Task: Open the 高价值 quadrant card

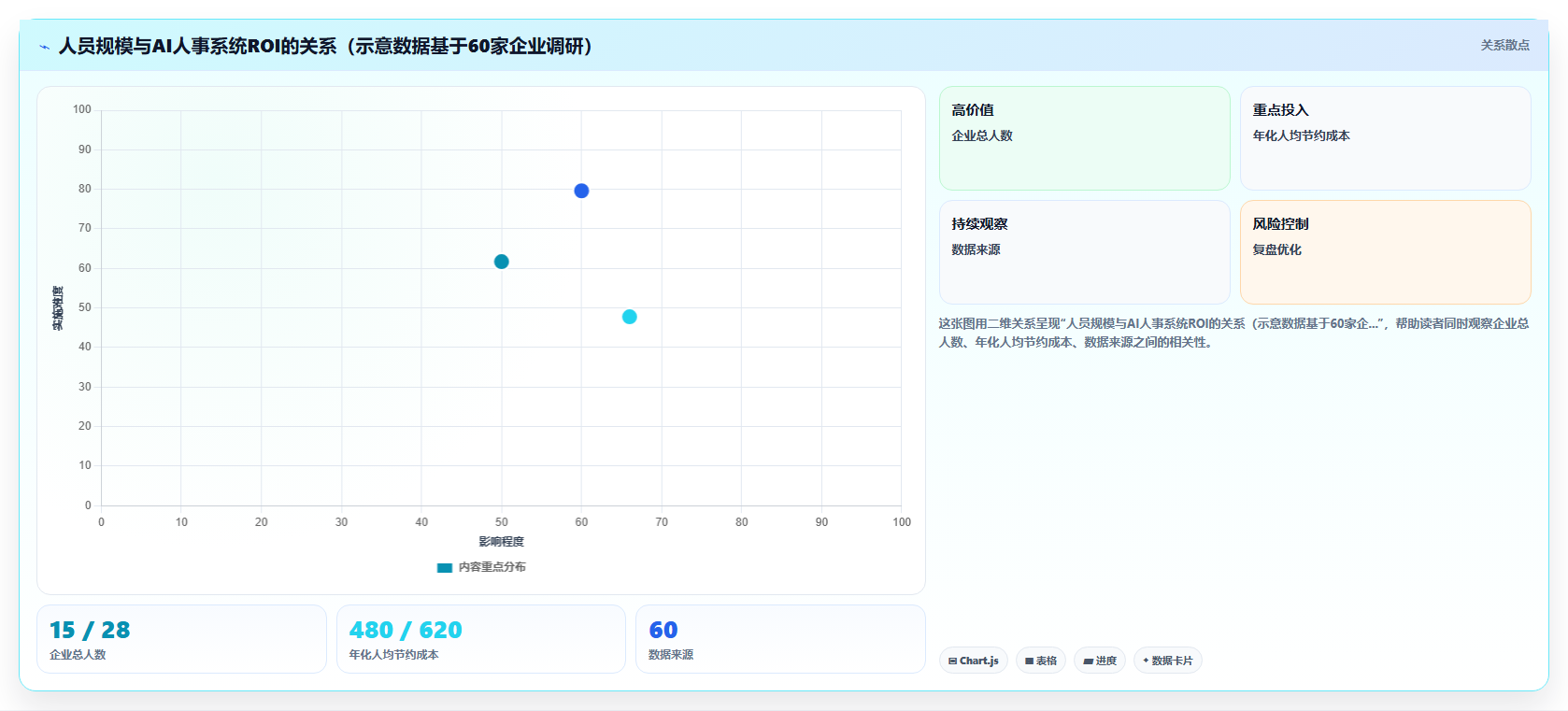Action: tap(1085, 138)
